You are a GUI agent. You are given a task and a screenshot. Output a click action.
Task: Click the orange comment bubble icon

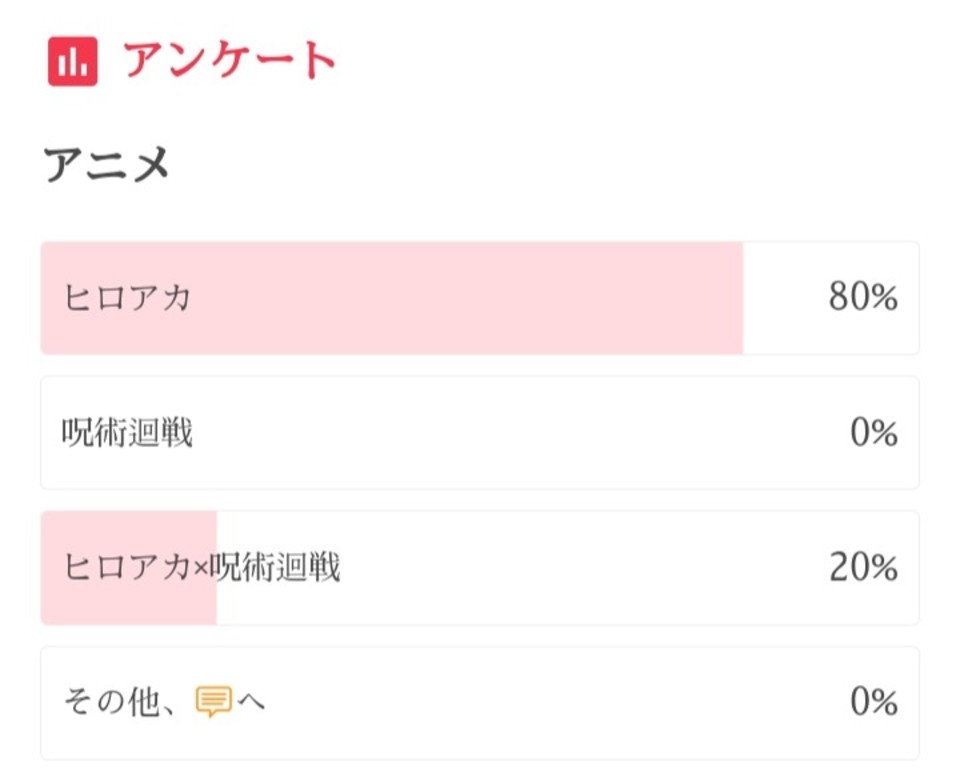(x=214, y=702)
